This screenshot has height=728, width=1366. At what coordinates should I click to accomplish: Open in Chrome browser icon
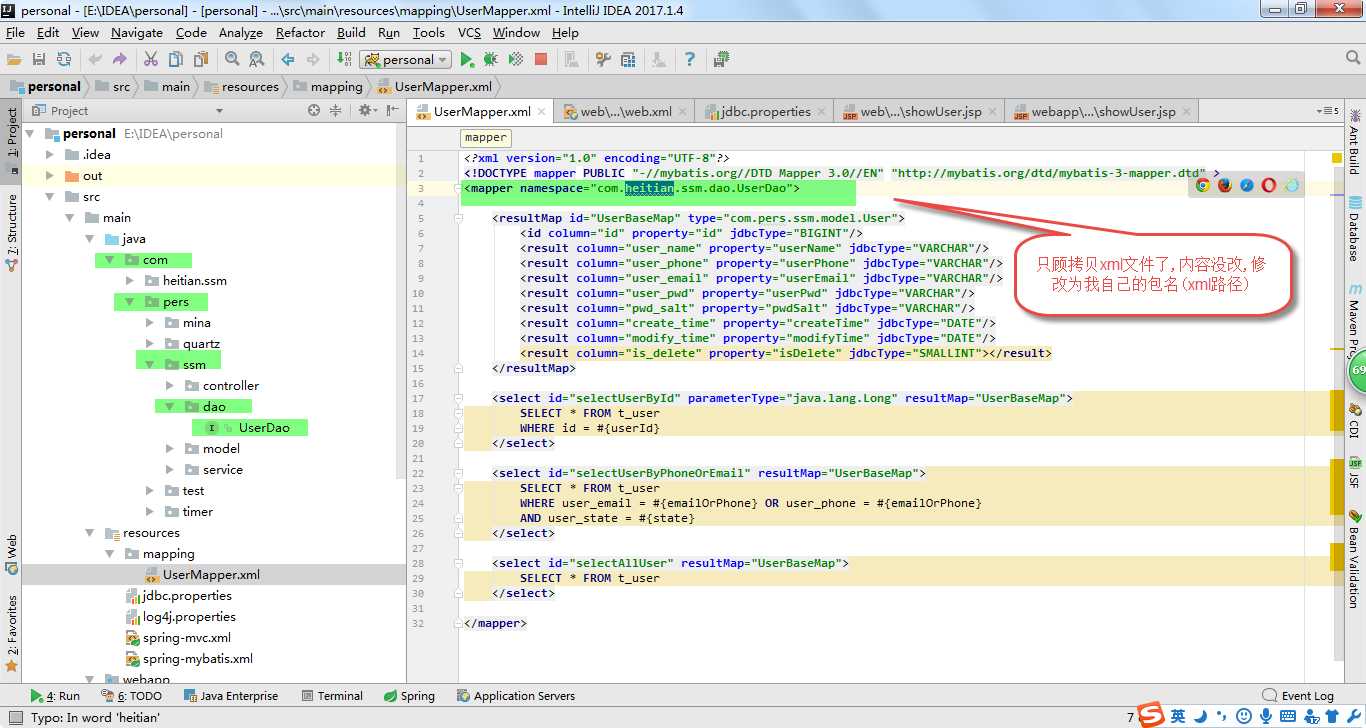point(1203,185)
